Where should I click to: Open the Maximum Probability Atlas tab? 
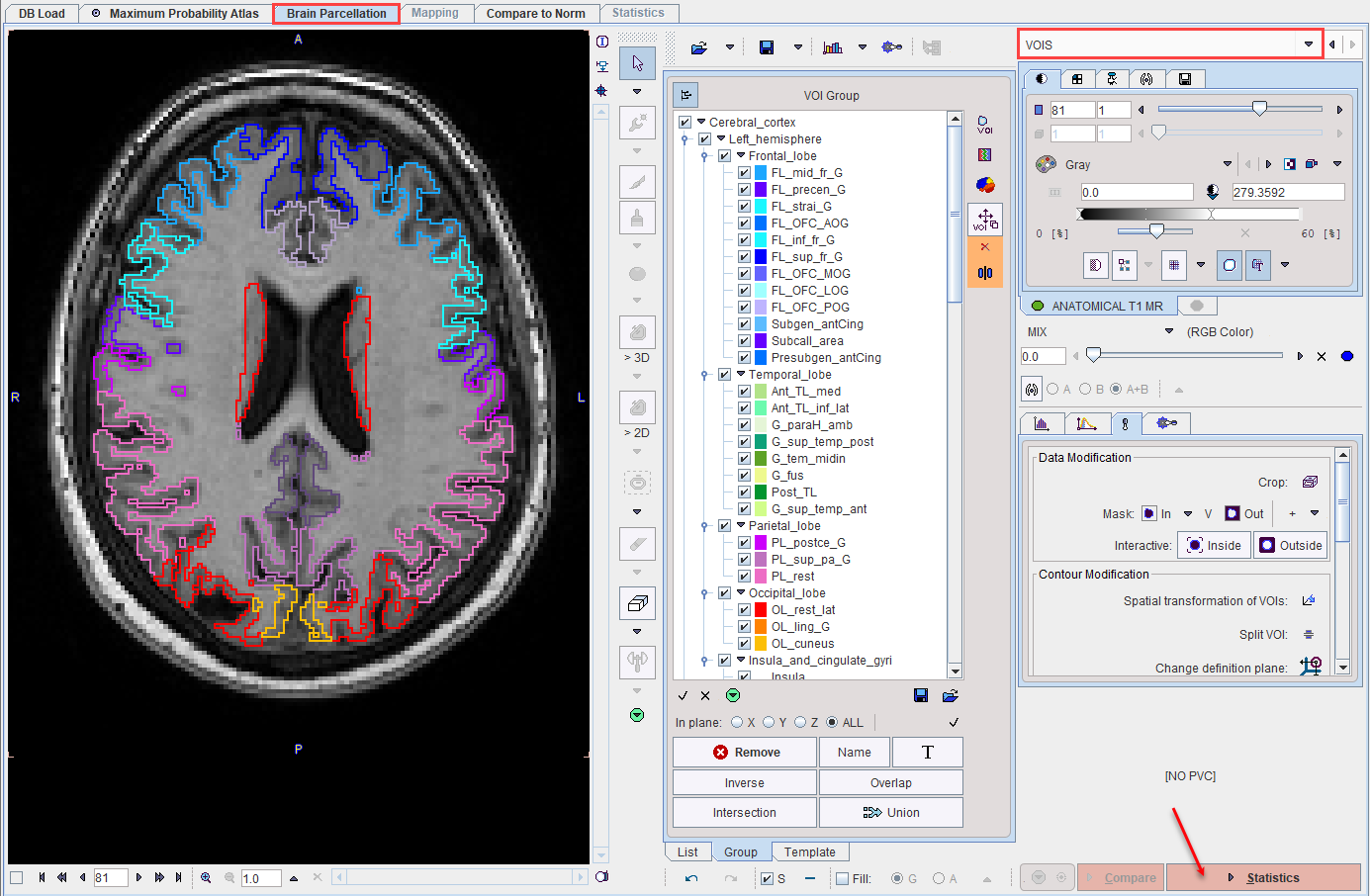[x=176, y=14]
